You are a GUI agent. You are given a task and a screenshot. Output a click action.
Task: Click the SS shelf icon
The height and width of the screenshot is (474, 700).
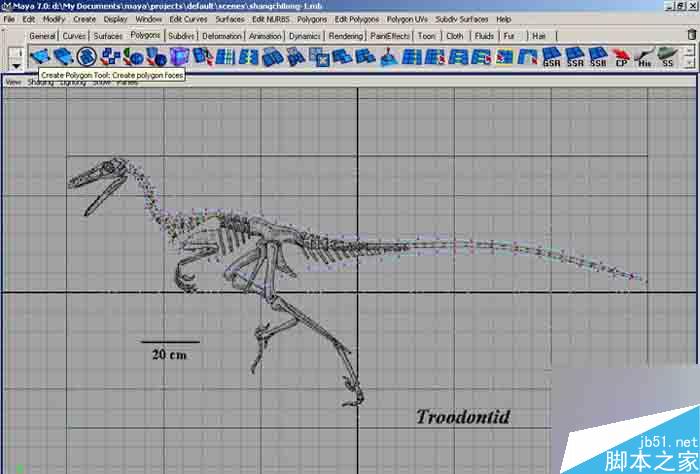667,57
